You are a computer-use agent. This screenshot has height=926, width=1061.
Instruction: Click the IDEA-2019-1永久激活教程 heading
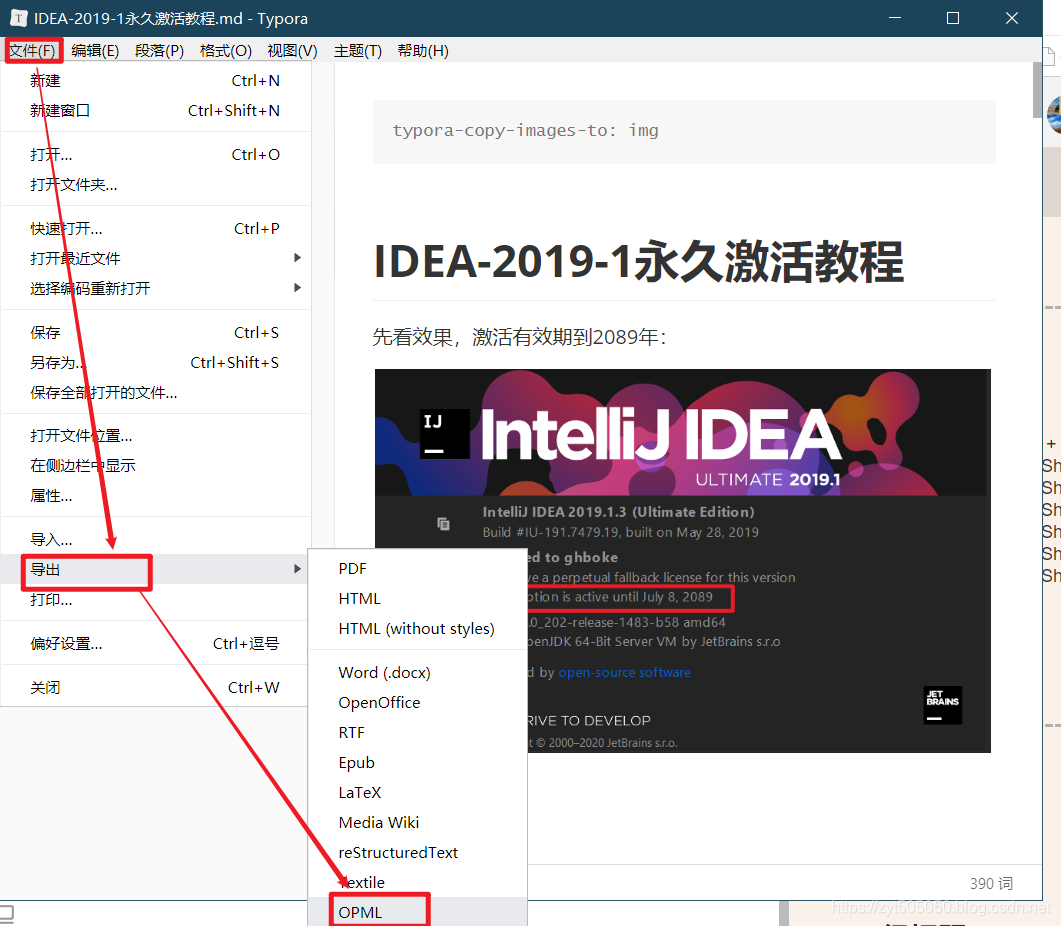coord(639,262)
